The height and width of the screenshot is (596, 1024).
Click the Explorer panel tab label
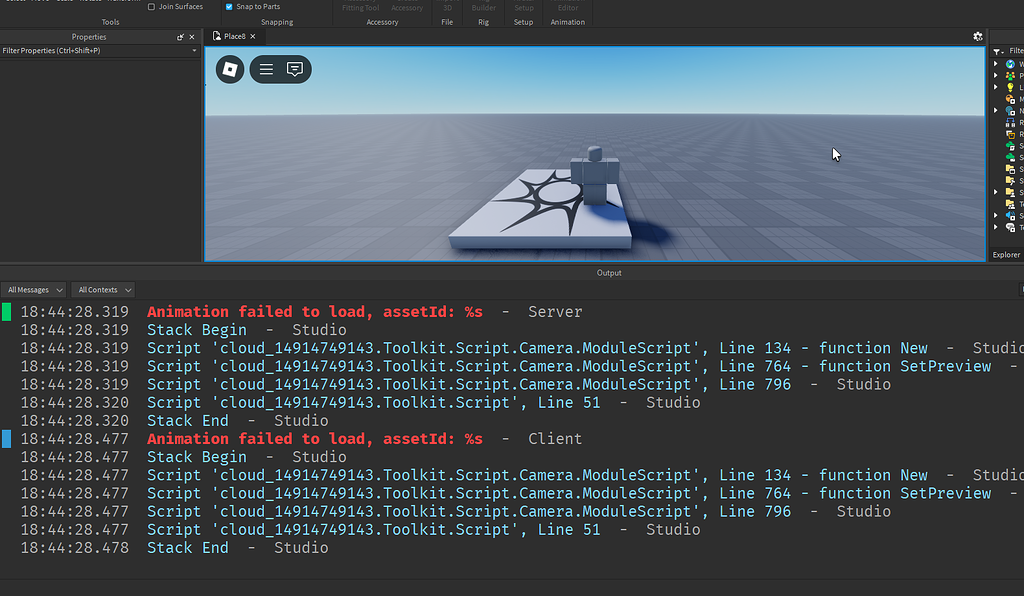(x=1005, y=255)
